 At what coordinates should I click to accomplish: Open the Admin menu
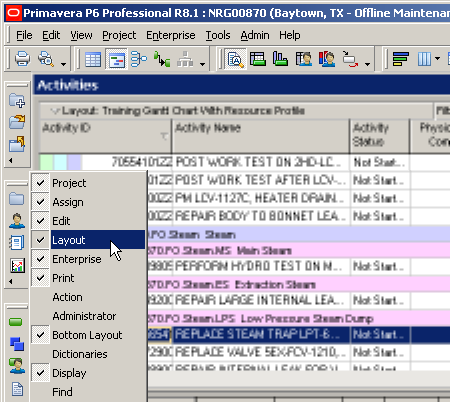click(255, 35)
